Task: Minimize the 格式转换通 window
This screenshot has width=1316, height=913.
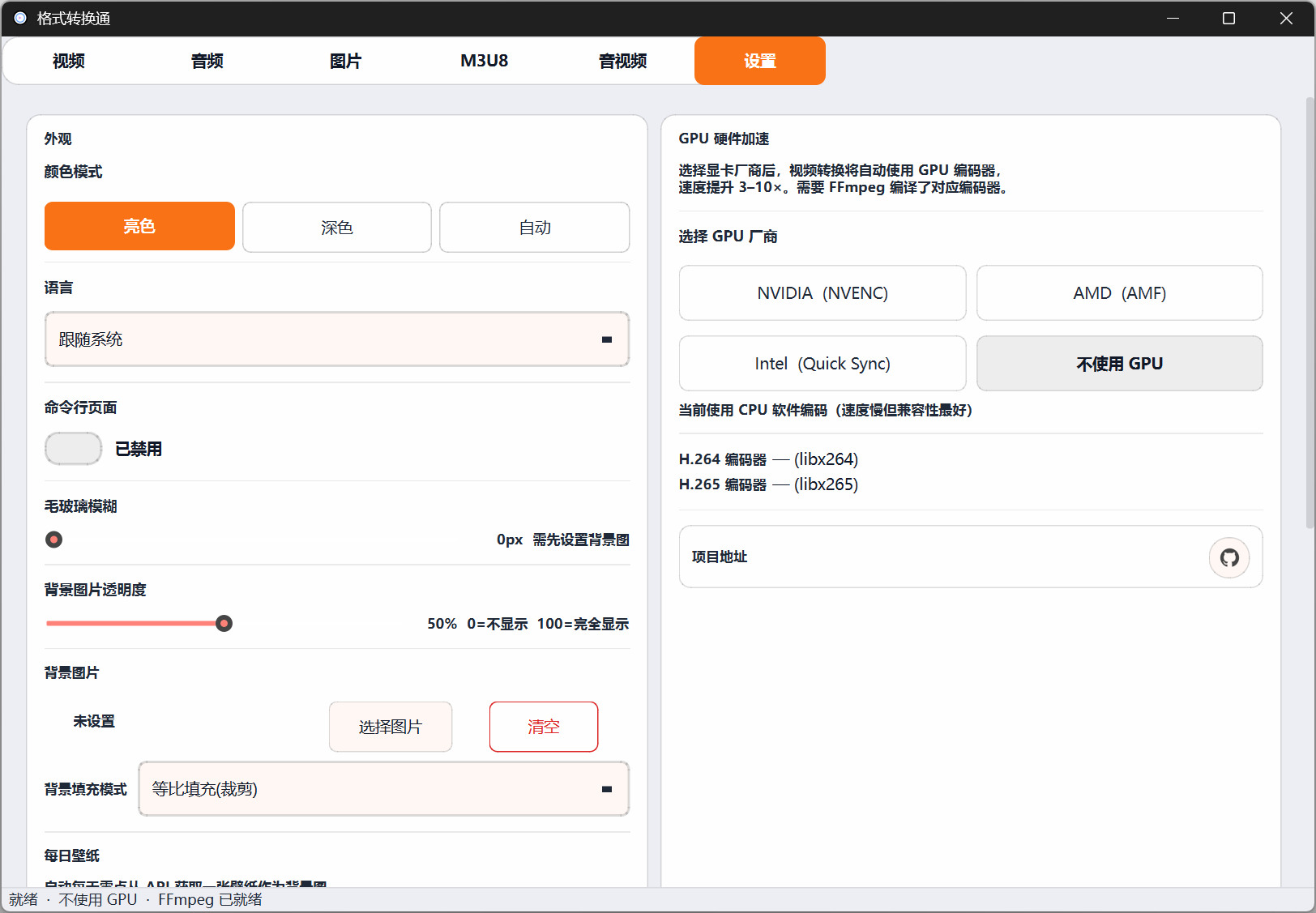Action: click(x=1173, y=18)
